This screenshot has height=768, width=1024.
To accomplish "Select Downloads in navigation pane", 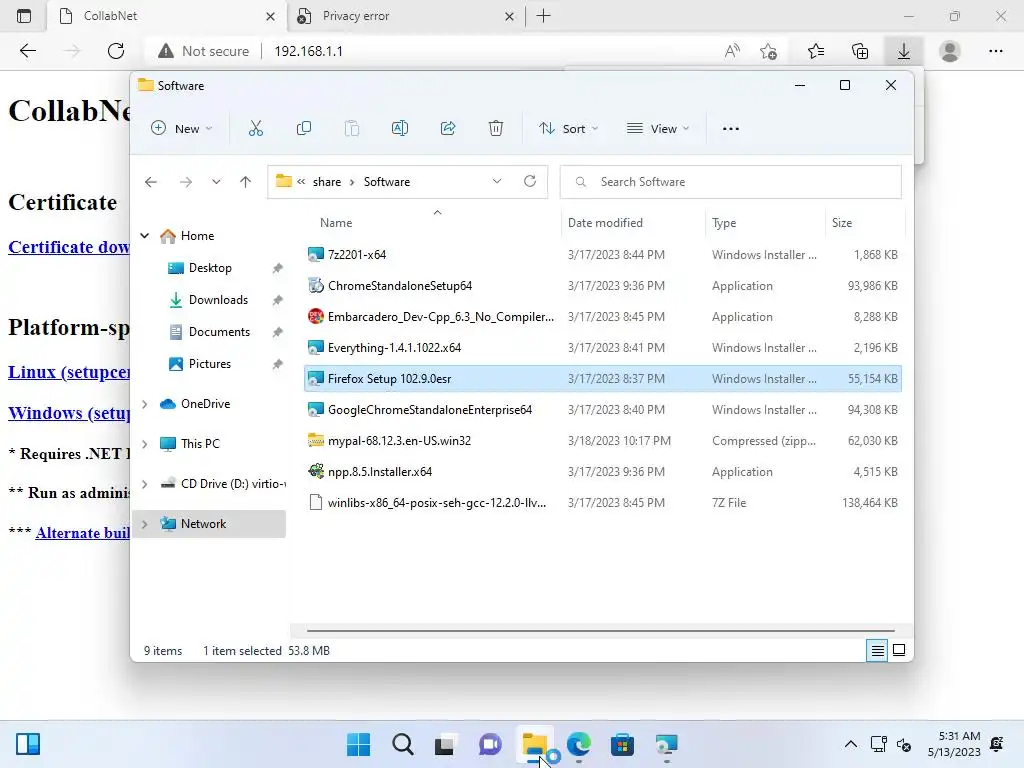I will (x=218, y=300).
